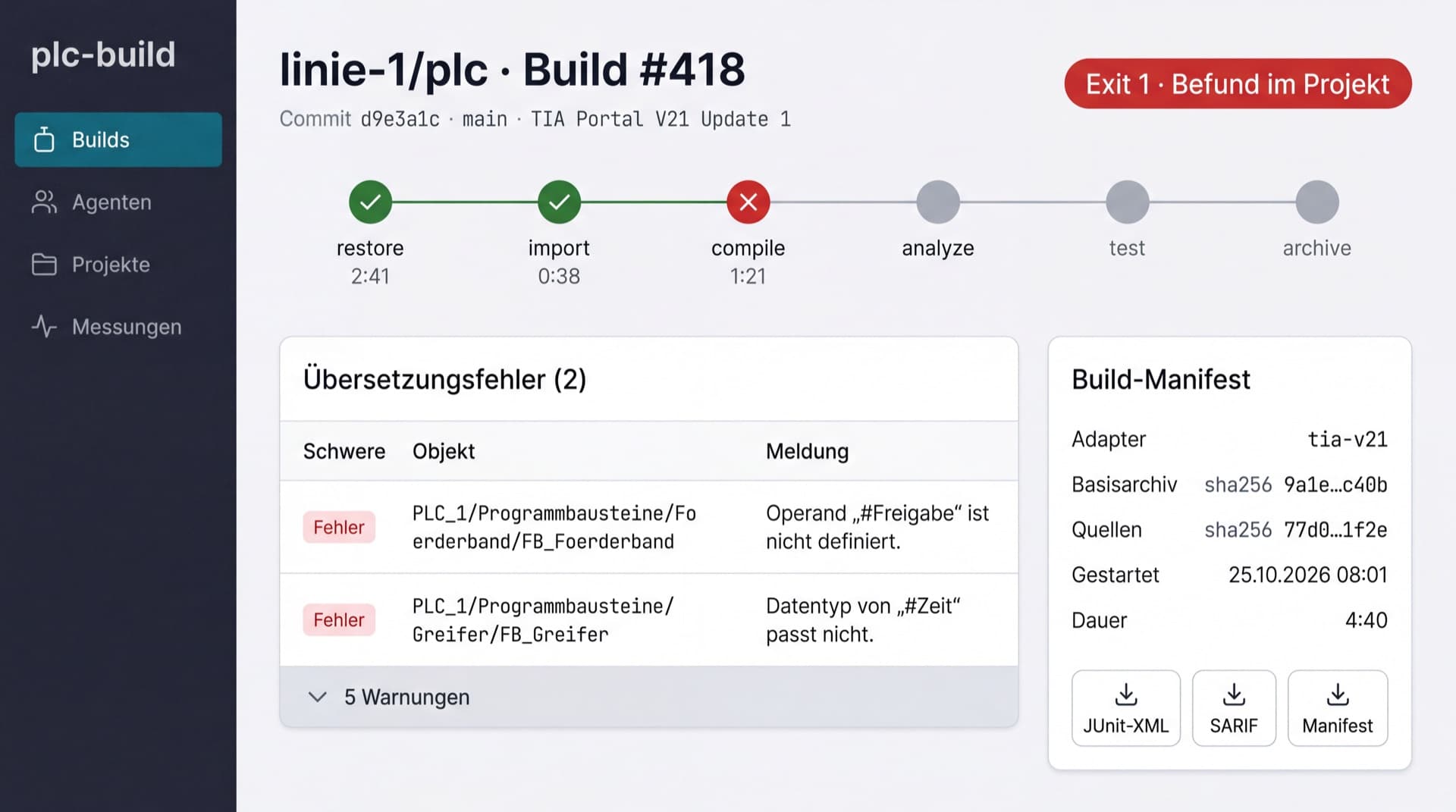The image size is (1456, 812).
Task: Select the test stage circle
Action: pos(1127,202)
